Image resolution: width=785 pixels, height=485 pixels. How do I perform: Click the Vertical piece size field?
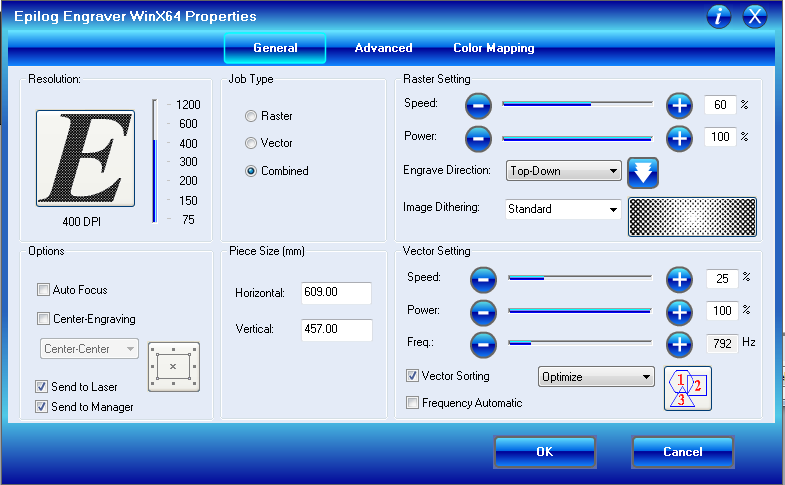pos(336,330)
